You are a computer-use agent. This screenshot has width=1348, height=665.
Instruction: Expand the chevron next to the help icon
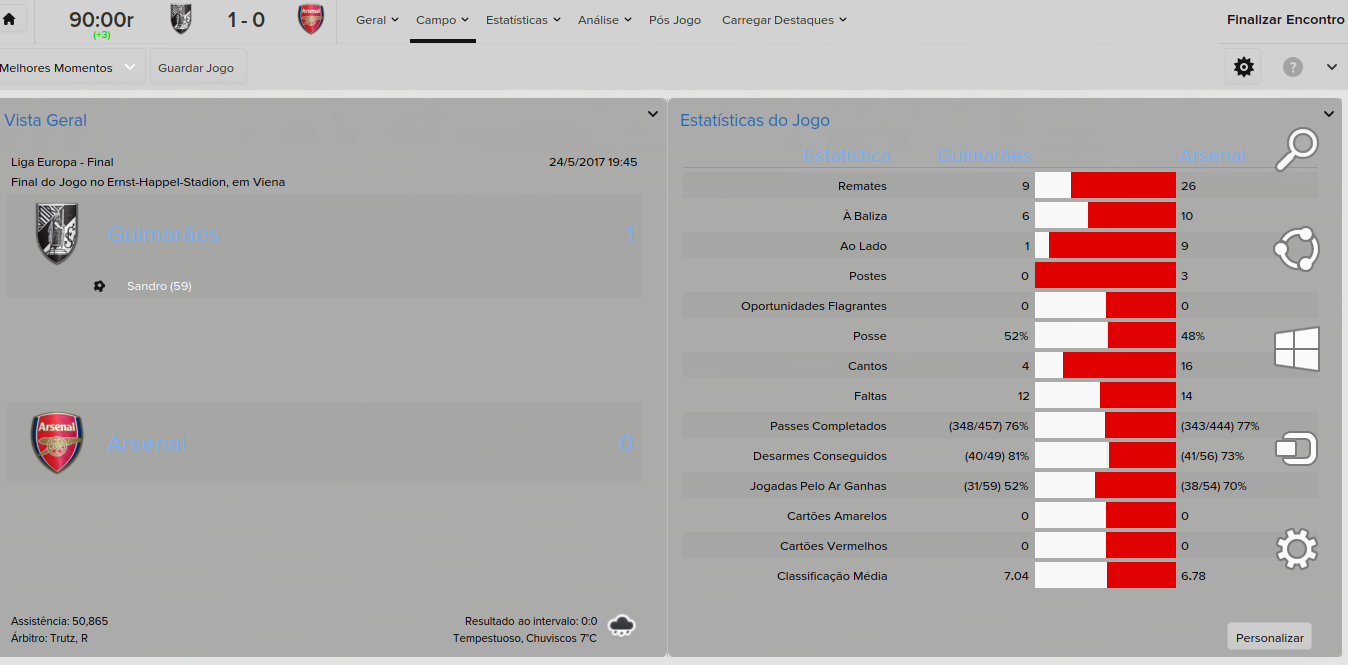click(1332, 67)
